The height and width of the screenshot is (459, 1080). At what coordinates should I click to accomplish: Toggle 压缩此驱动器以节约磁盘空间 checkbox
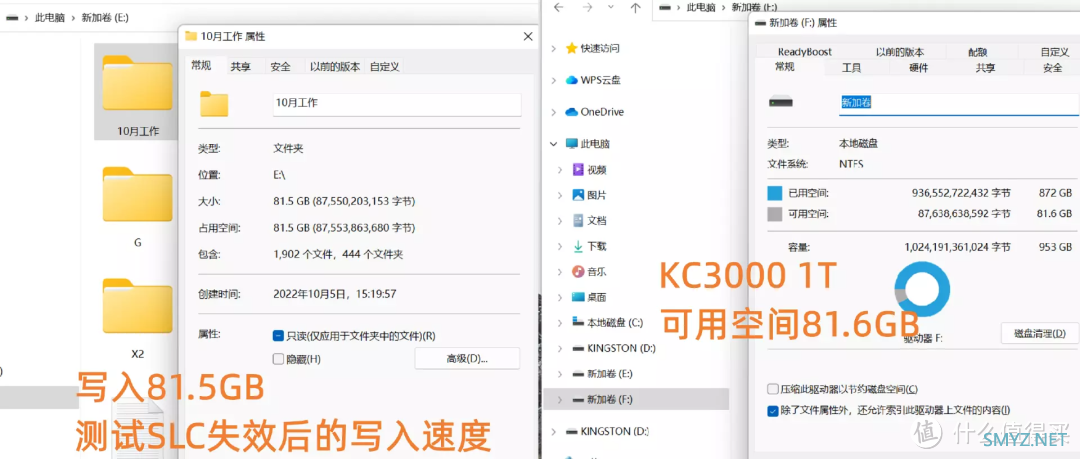(773, 389)
